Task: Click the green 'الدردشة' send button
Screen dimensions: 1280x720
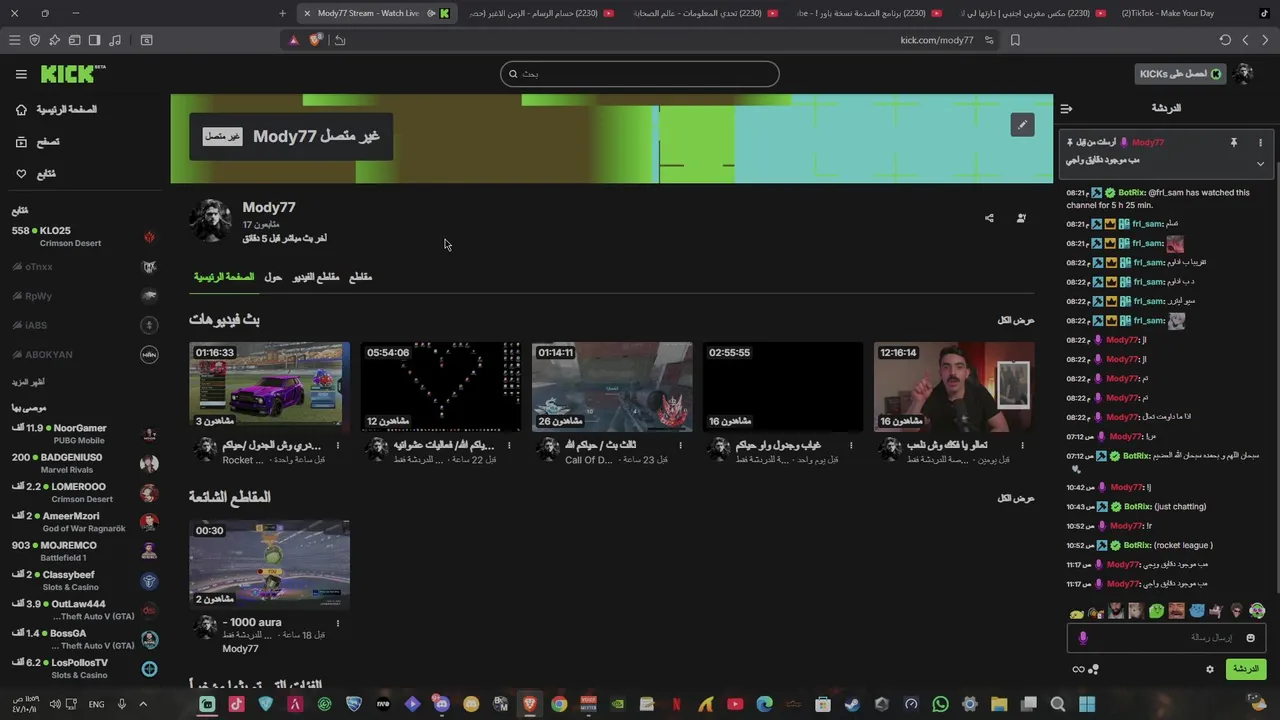Action: 1245,669
